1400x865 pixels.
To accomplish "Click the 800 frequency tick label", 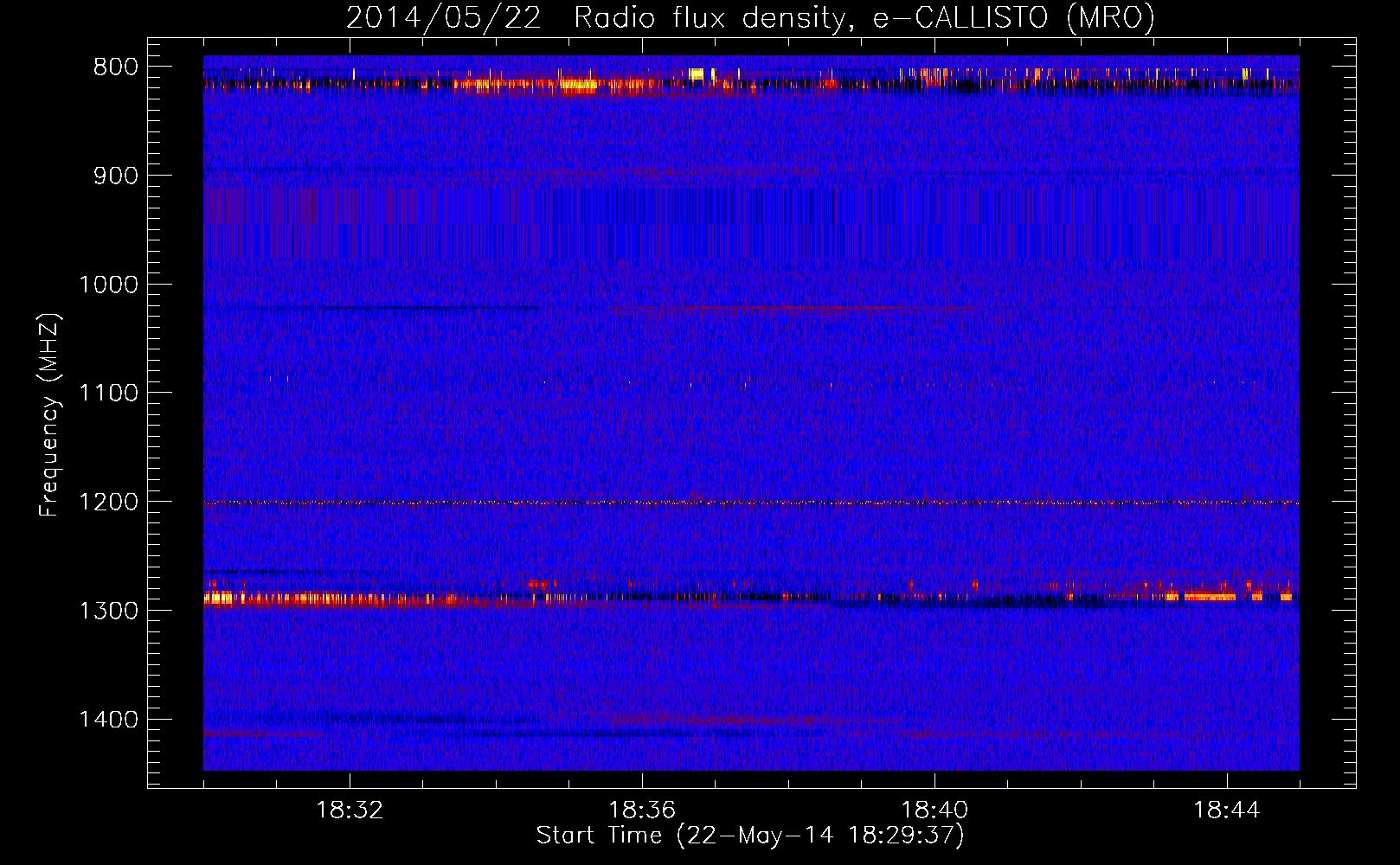I will (x=116, y=67).
